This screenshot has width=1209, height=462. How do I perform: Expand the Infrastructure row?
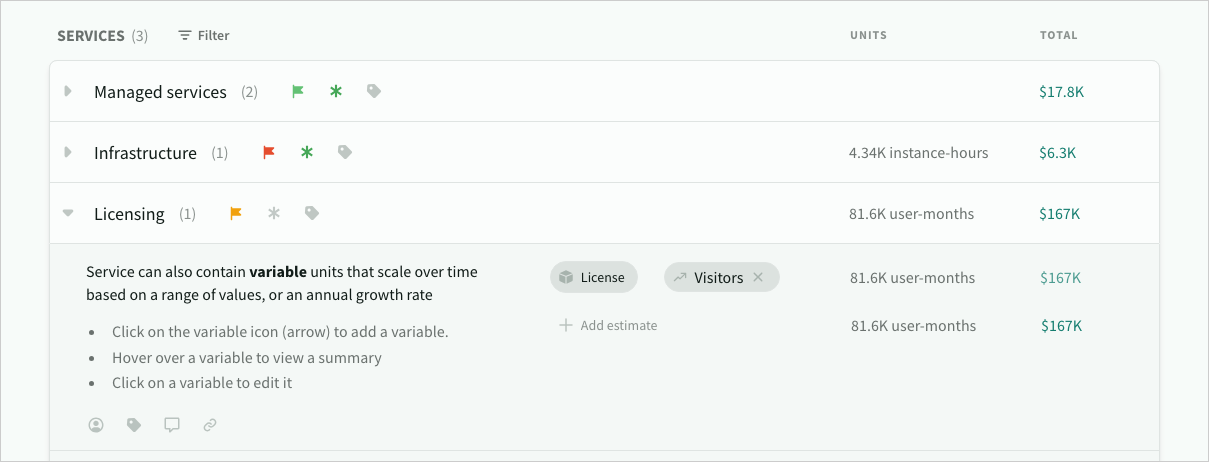(68, 152)
